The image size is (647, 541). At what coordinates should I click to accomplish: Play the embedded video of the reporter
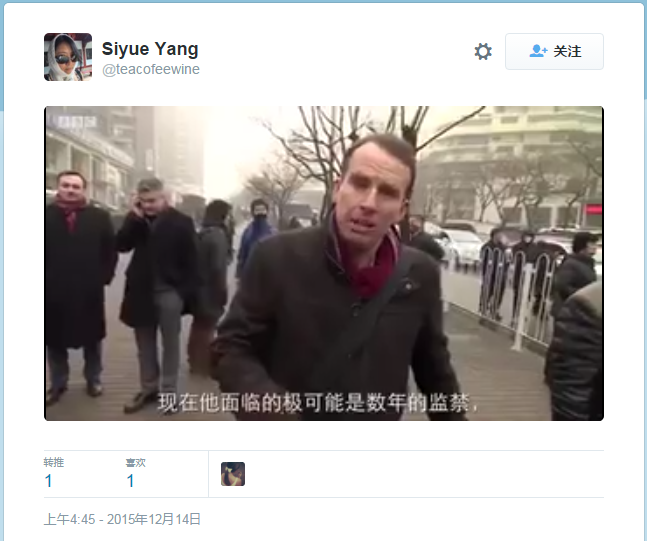324,263
